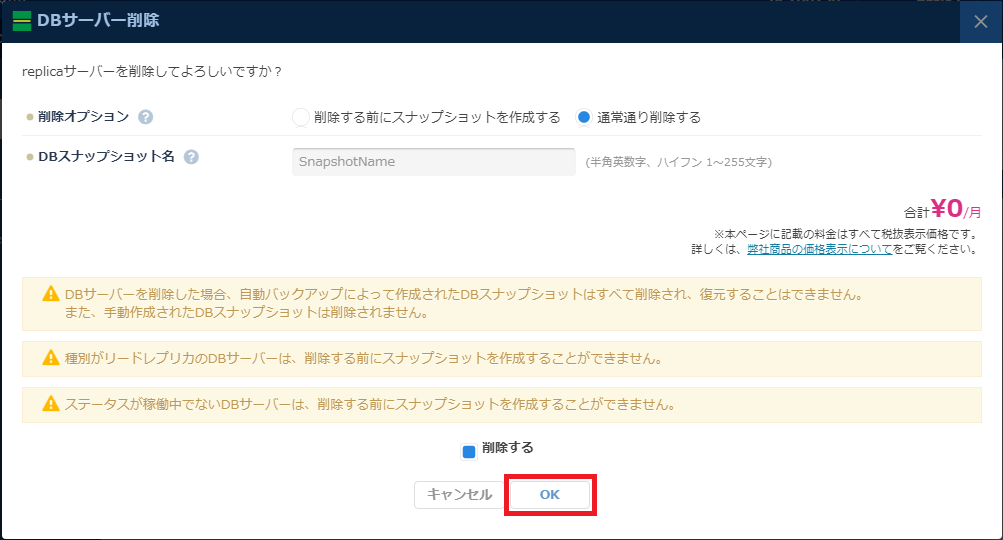Click the 削除オプション field label

(83, 117)
